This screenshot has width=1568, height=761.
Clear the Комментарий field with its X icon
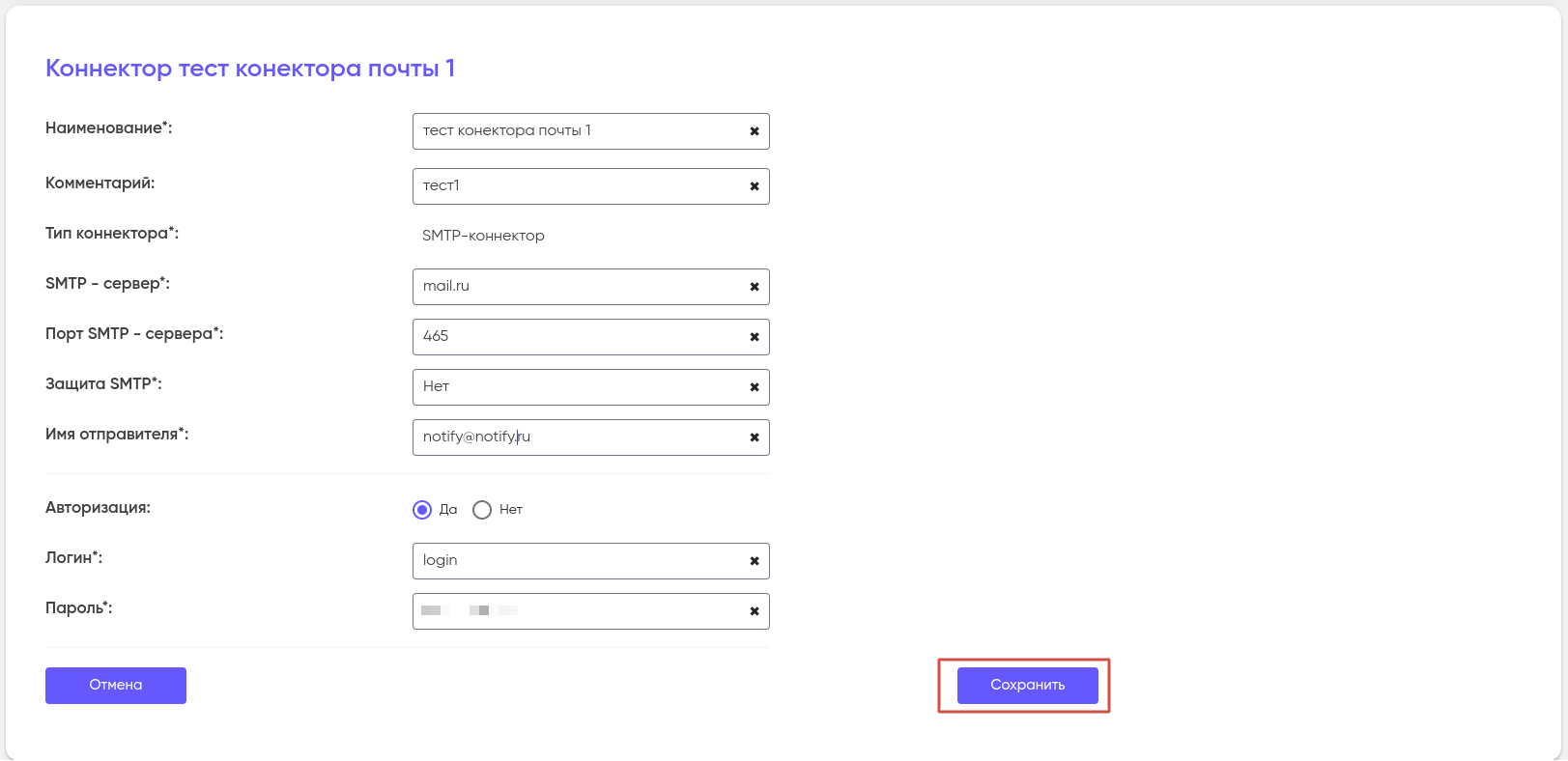755,186
